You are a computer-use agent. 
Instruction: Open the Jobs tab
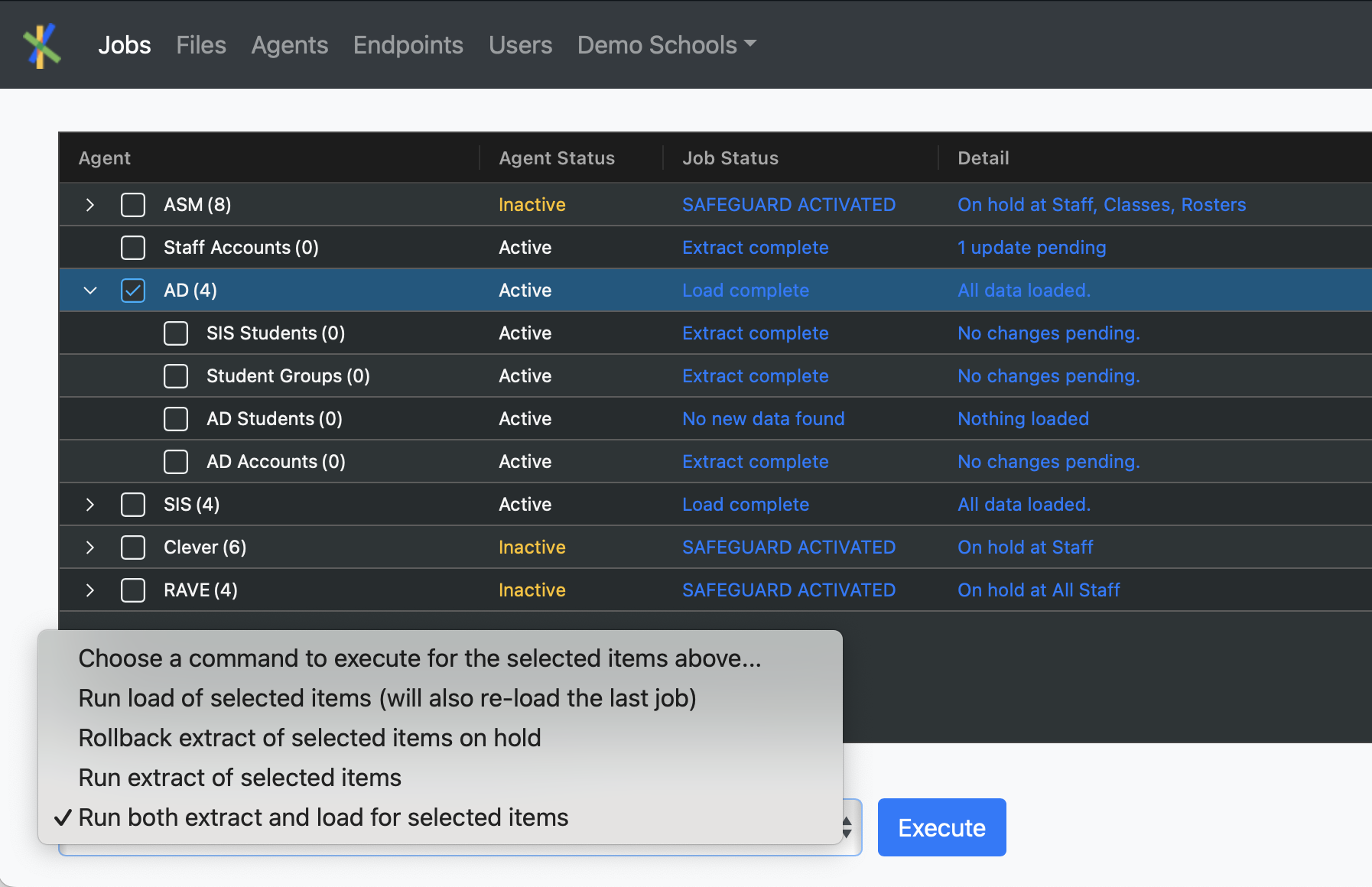point(124,45)
